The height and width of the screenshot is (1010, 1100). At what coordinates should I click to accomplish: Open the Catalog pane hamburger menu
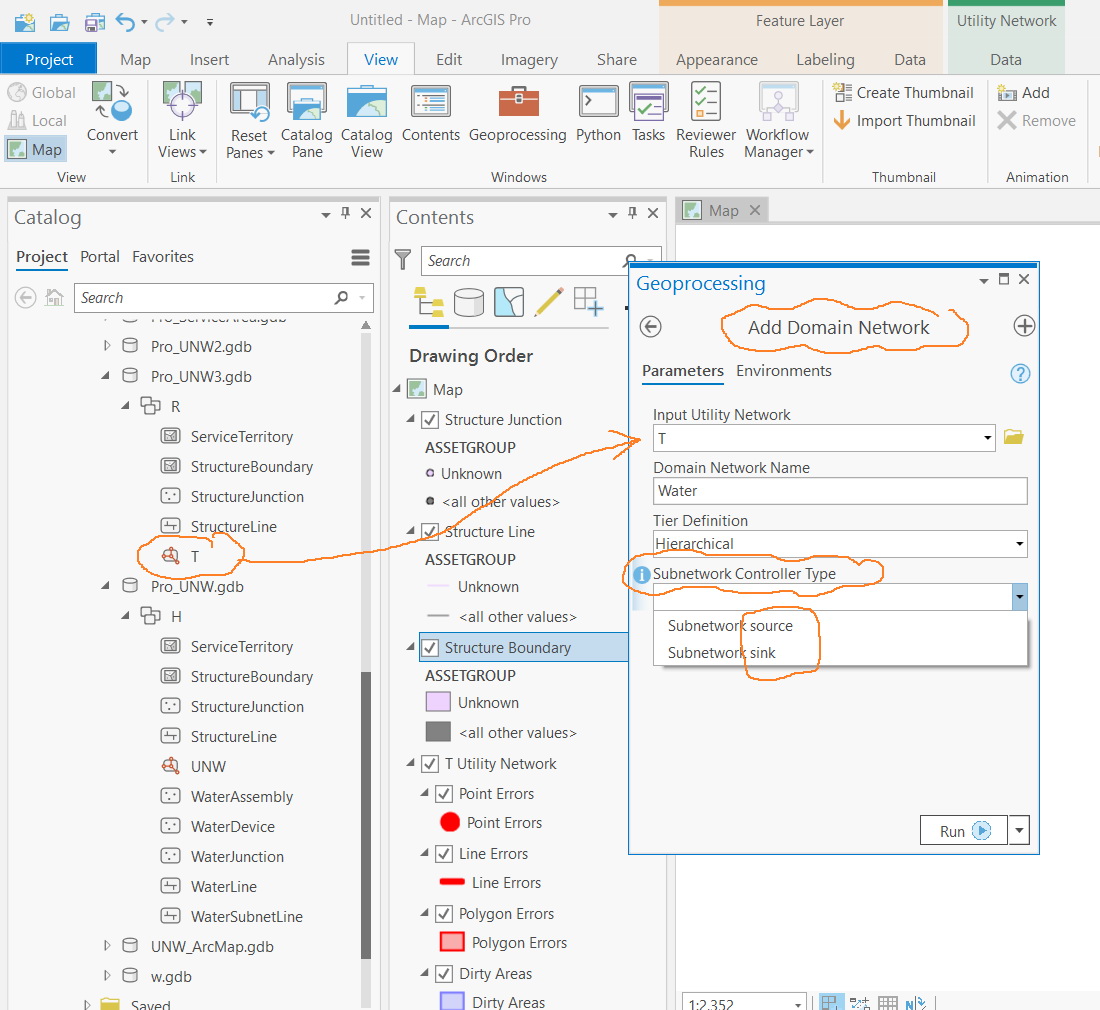pyautogui.click(x=361, y=257)
